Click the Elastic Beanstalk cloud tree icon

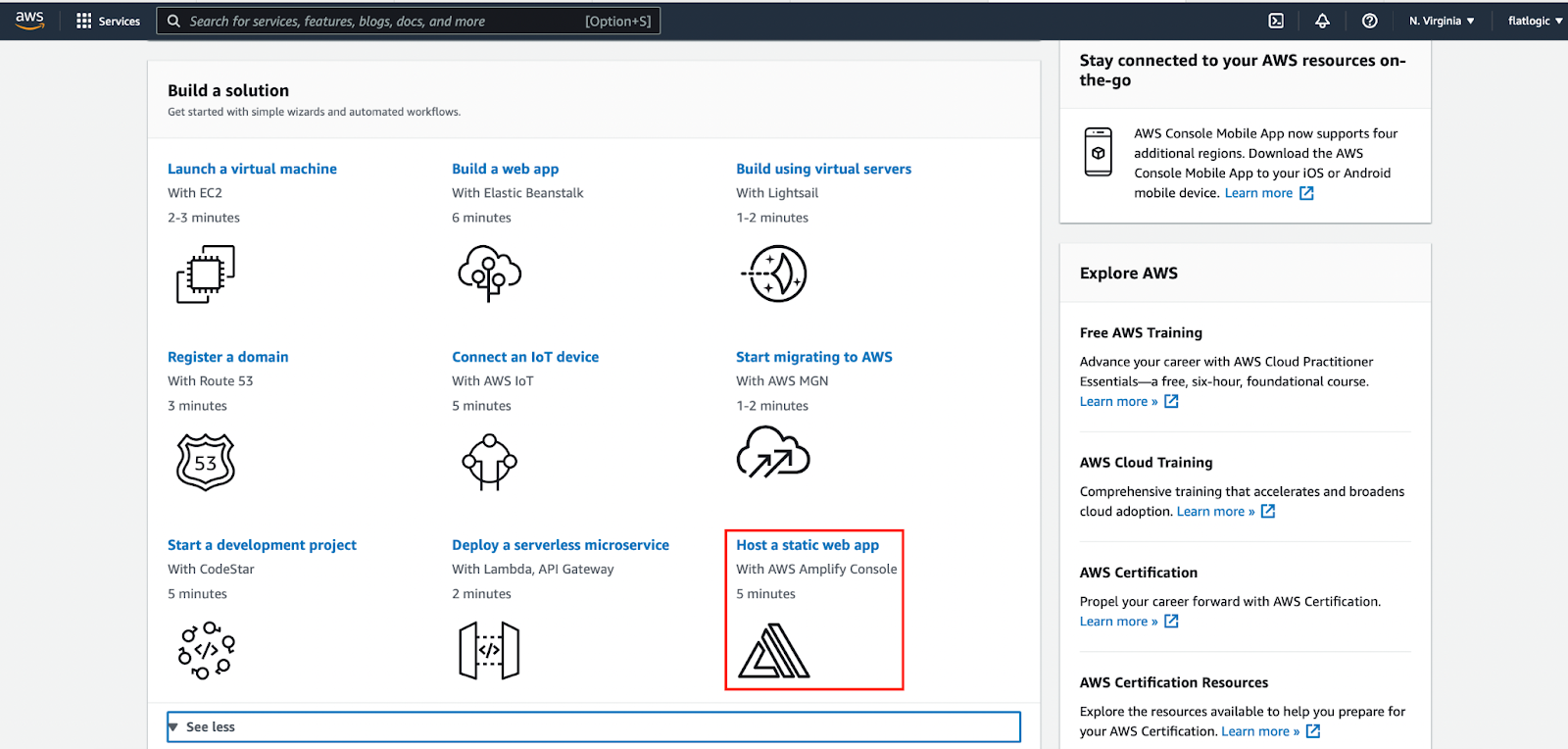tap(489, 274)
